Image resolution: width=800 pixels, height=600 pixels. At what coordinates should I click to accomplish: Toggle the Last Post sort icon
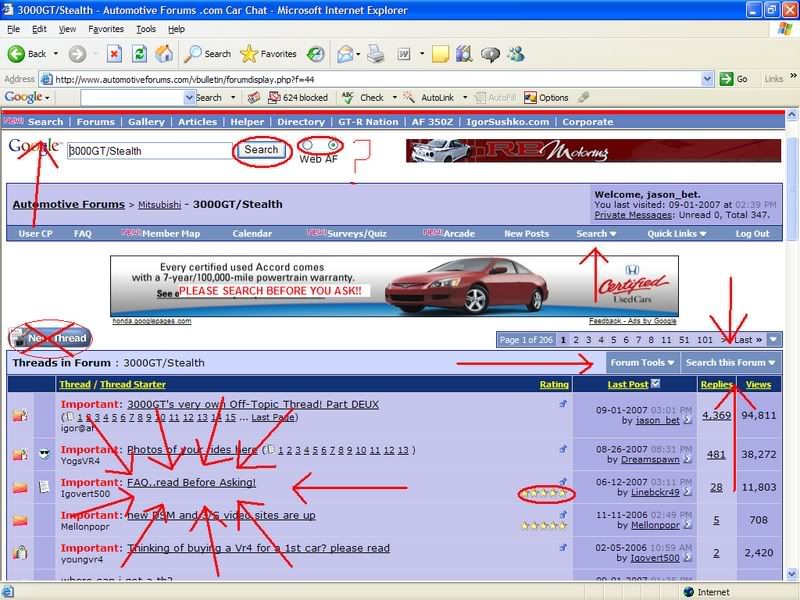coord(656,384)
